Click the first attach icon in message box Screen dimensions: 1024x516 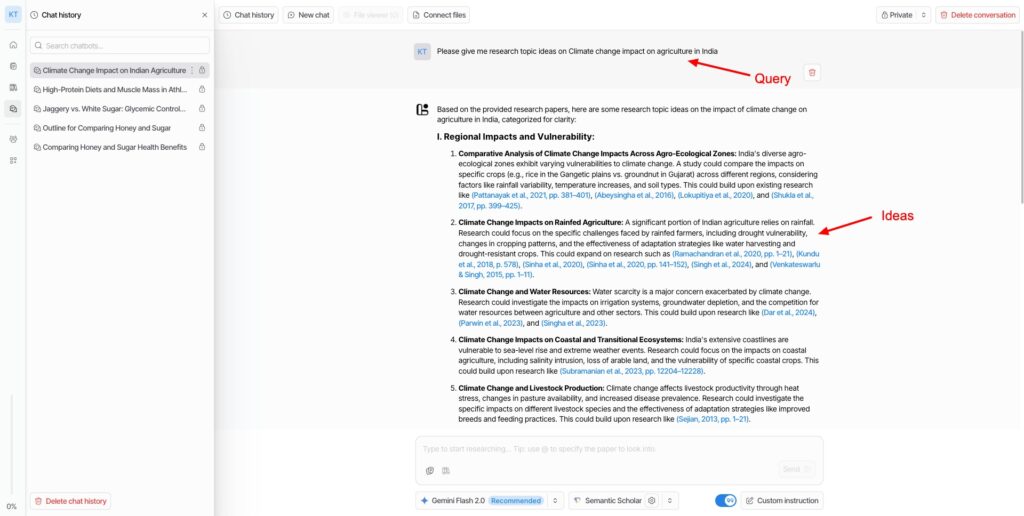point(430,470)
